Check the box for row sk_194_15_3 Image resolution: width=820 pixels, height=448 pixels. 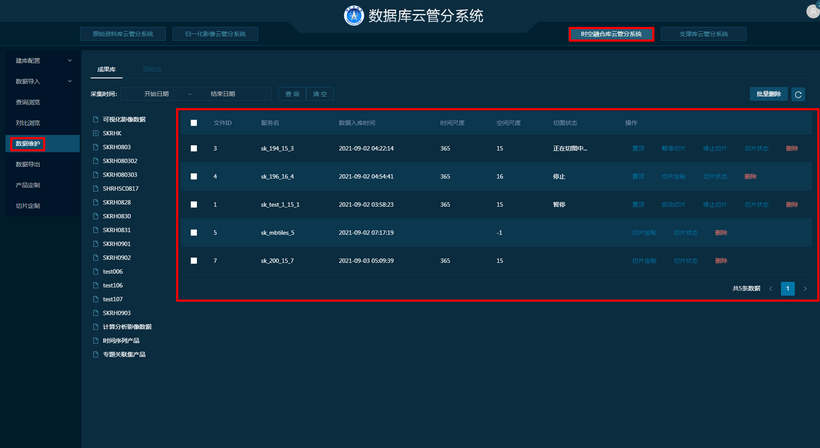tap(194, 148)
